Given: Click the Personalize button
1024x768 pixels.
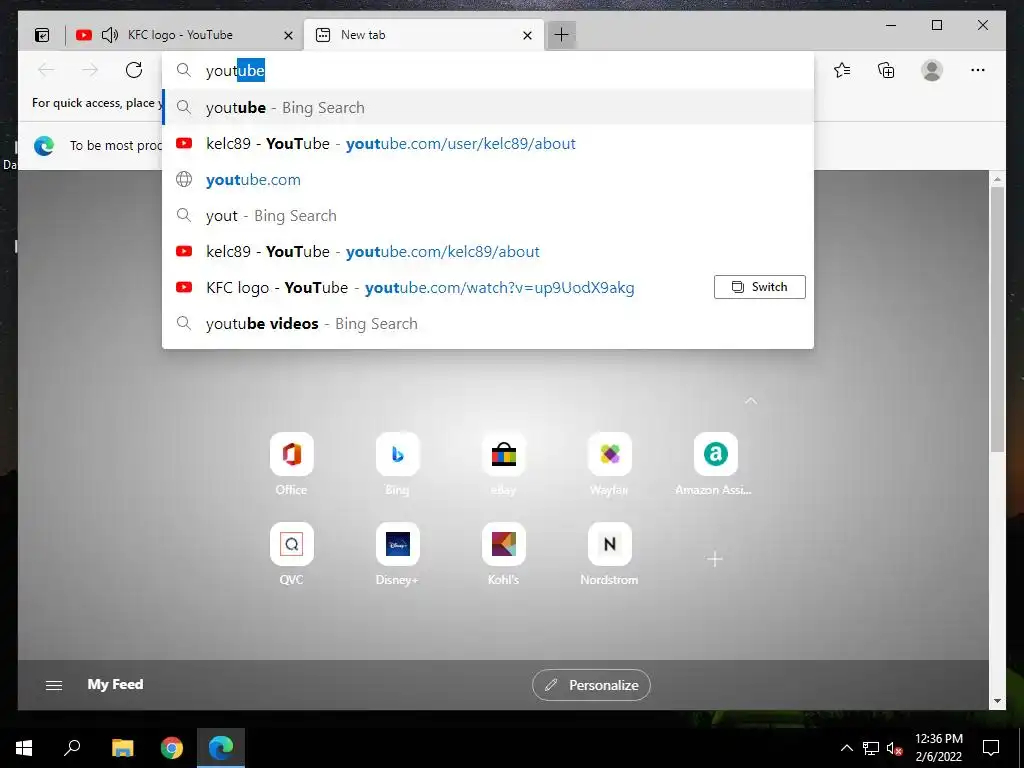Looking at the screenshot, I should click(591, 685).
